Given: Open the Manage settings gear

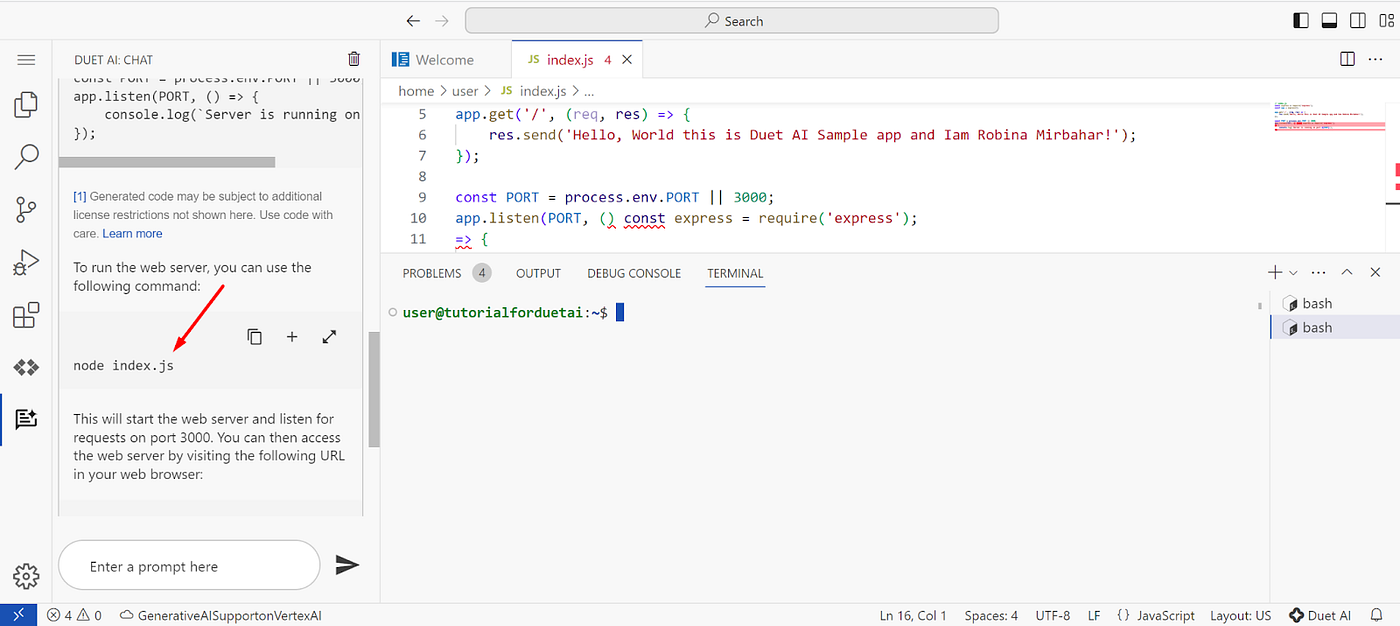Looking at the screenshot, I should click(x=26, y=576).
